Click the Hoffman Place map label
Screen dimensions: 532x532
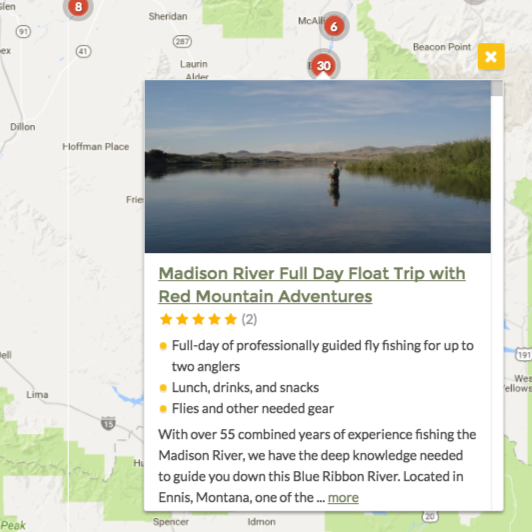(x=96, y=147)
